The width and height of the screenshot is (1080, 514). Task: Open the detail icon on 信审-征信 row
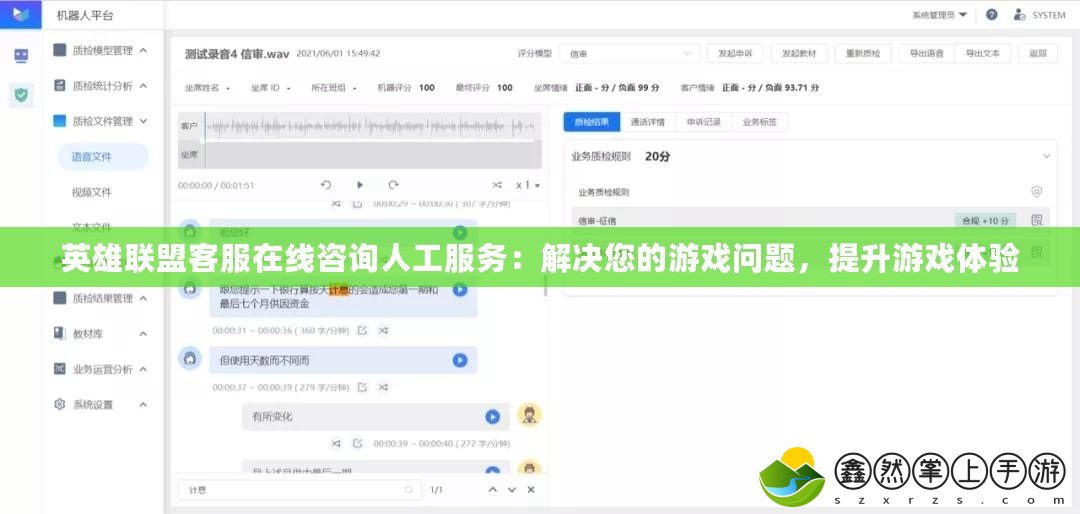1037,220
